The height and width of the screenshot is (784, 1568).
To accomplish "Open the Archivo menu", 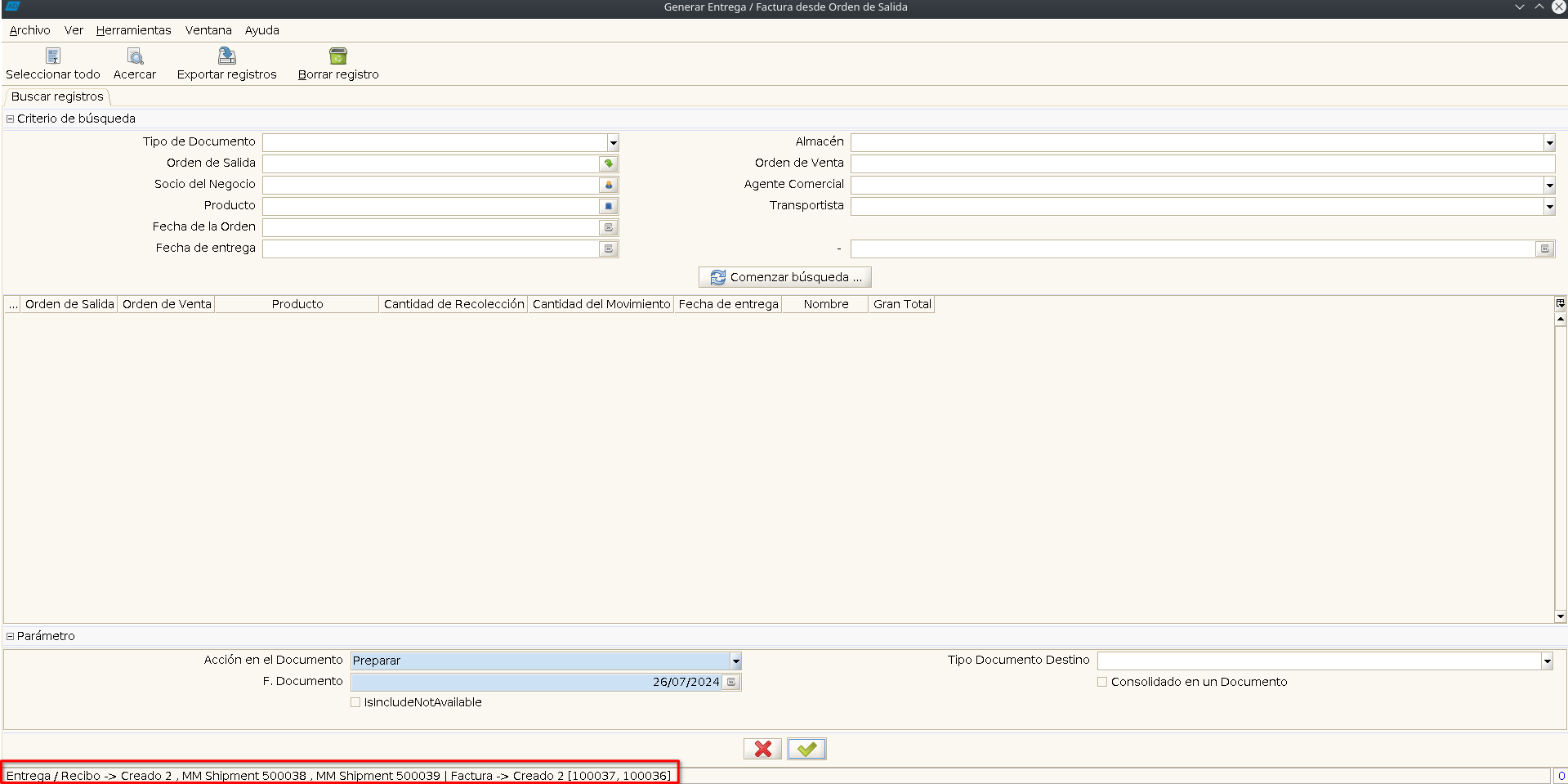I will (30, 30).
